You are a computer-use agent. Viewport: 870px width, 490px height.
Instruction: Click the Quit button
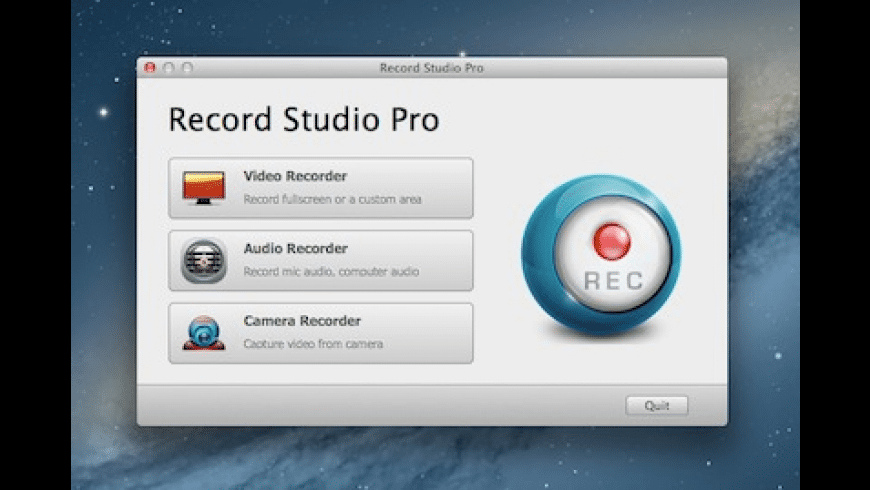[657, 406]
